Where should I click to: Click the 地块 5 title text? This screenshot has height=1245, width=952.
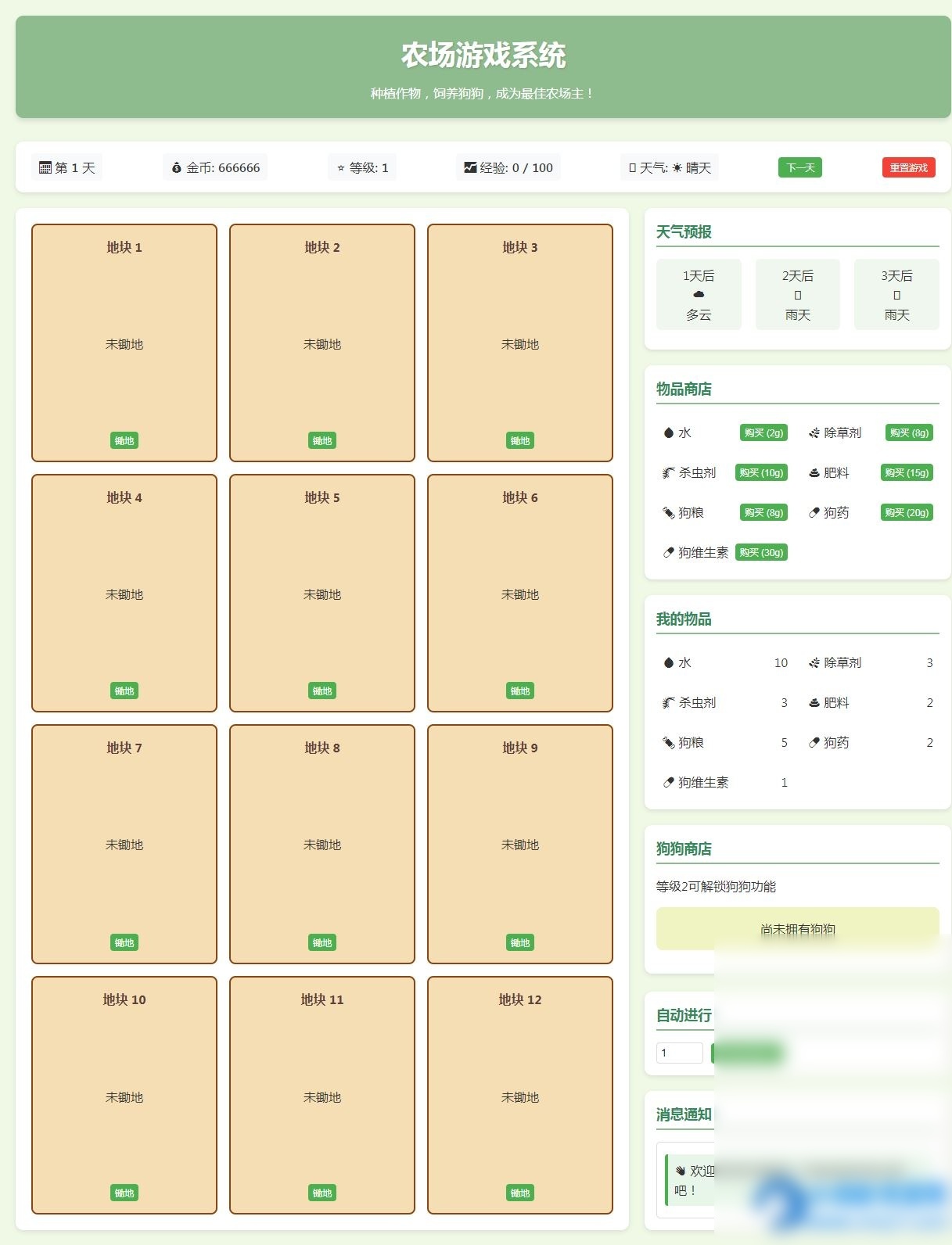click(x=322, y=497)
